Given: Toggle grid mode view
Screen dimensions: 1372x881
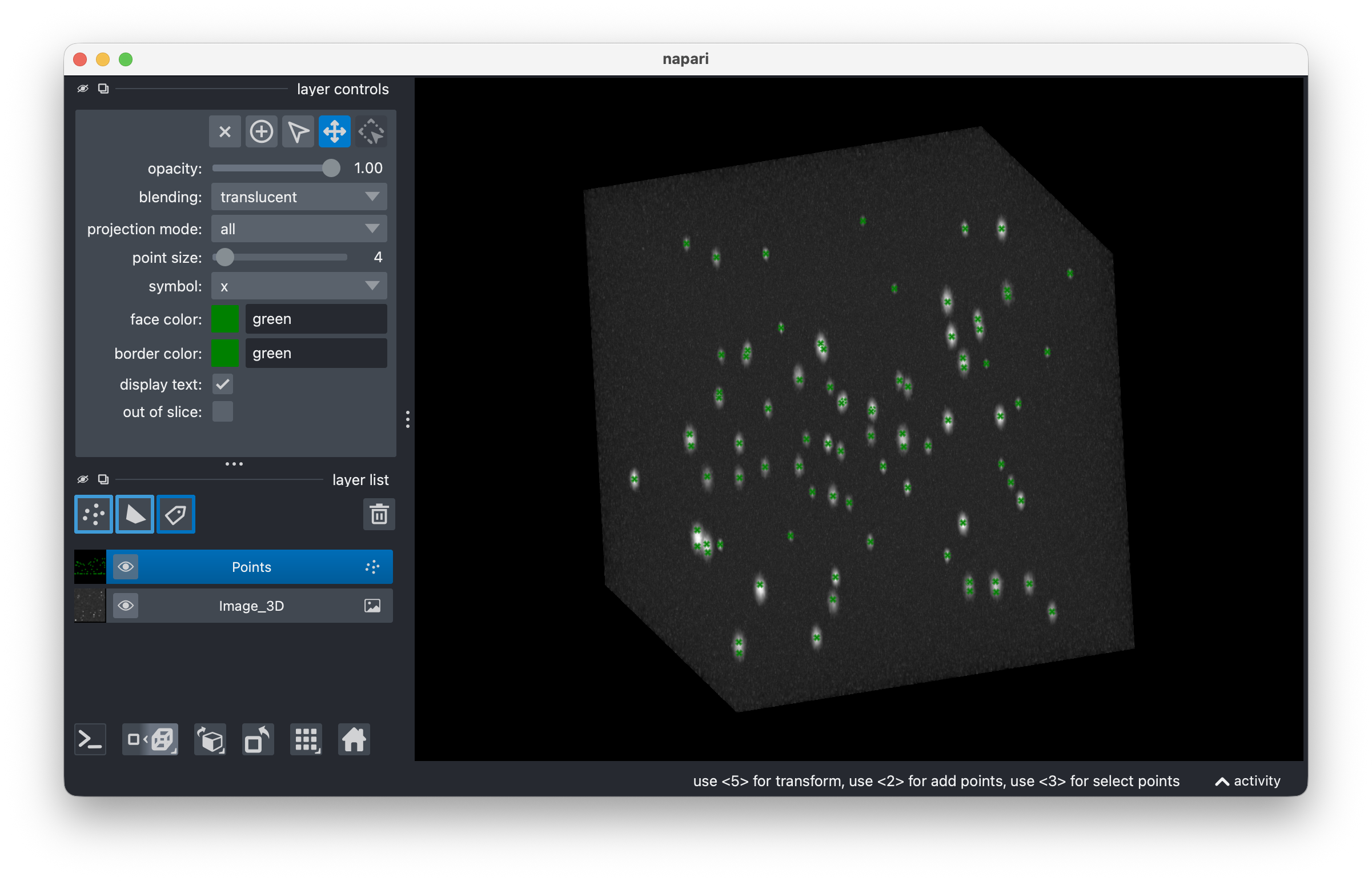Looking at the screenshot, I should (306, 740).
